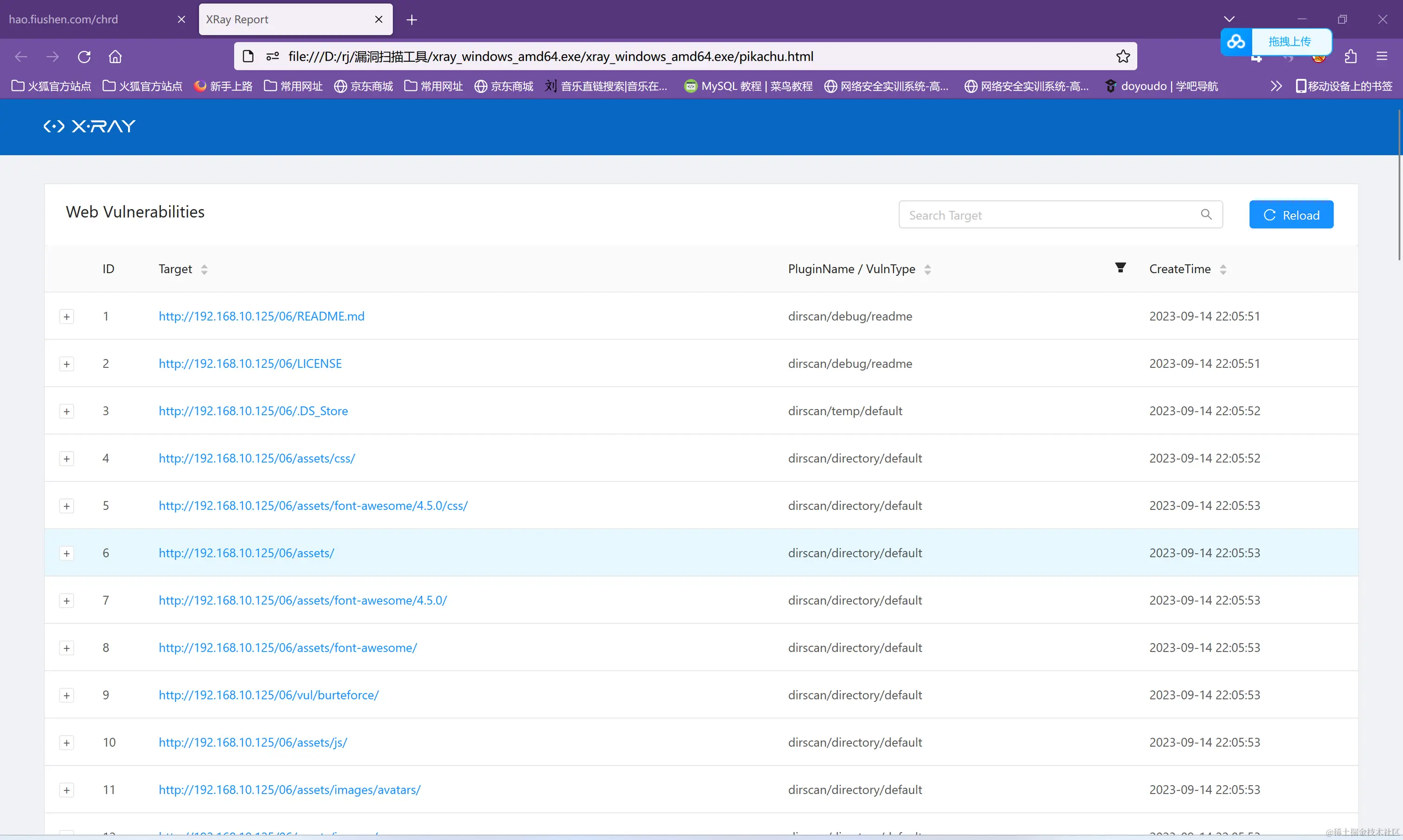This screenshot has width=1403, height=840.
Task: Go to browser home page icon
Action: [x=115, y=57]
